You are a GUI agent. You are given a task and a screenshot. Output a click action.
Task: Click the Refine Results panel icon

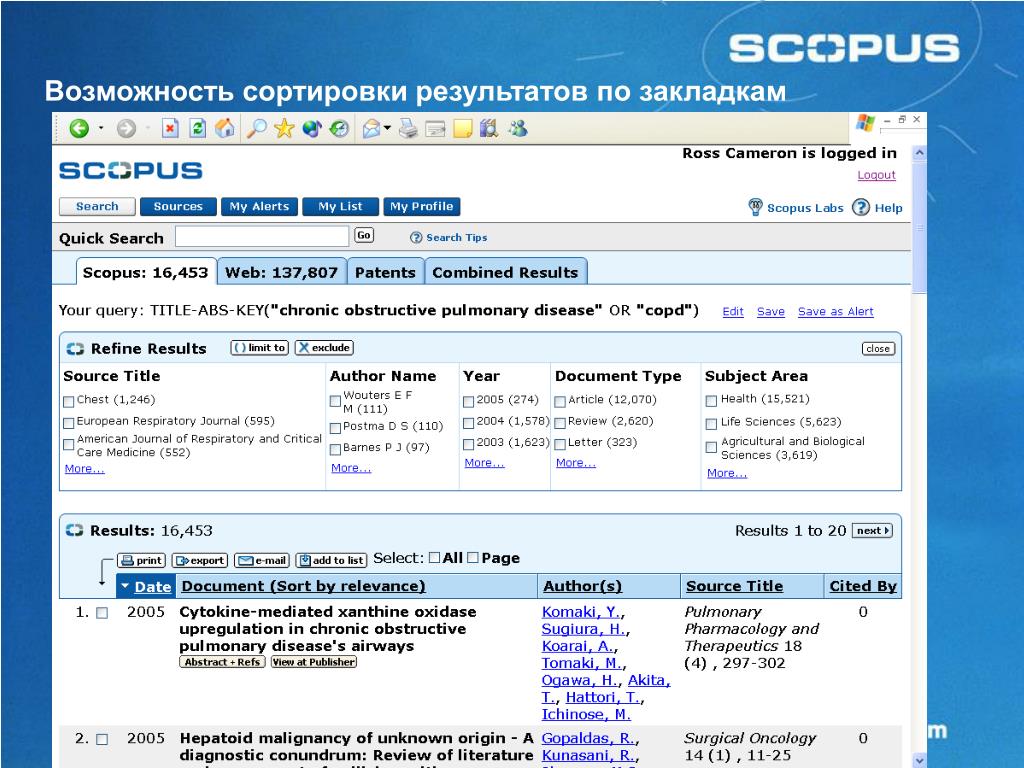click(75, 349)
